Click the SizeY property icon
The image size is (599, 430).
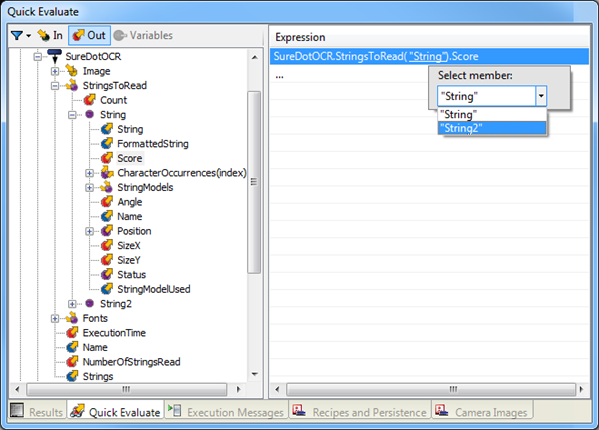tap(107, 260)
